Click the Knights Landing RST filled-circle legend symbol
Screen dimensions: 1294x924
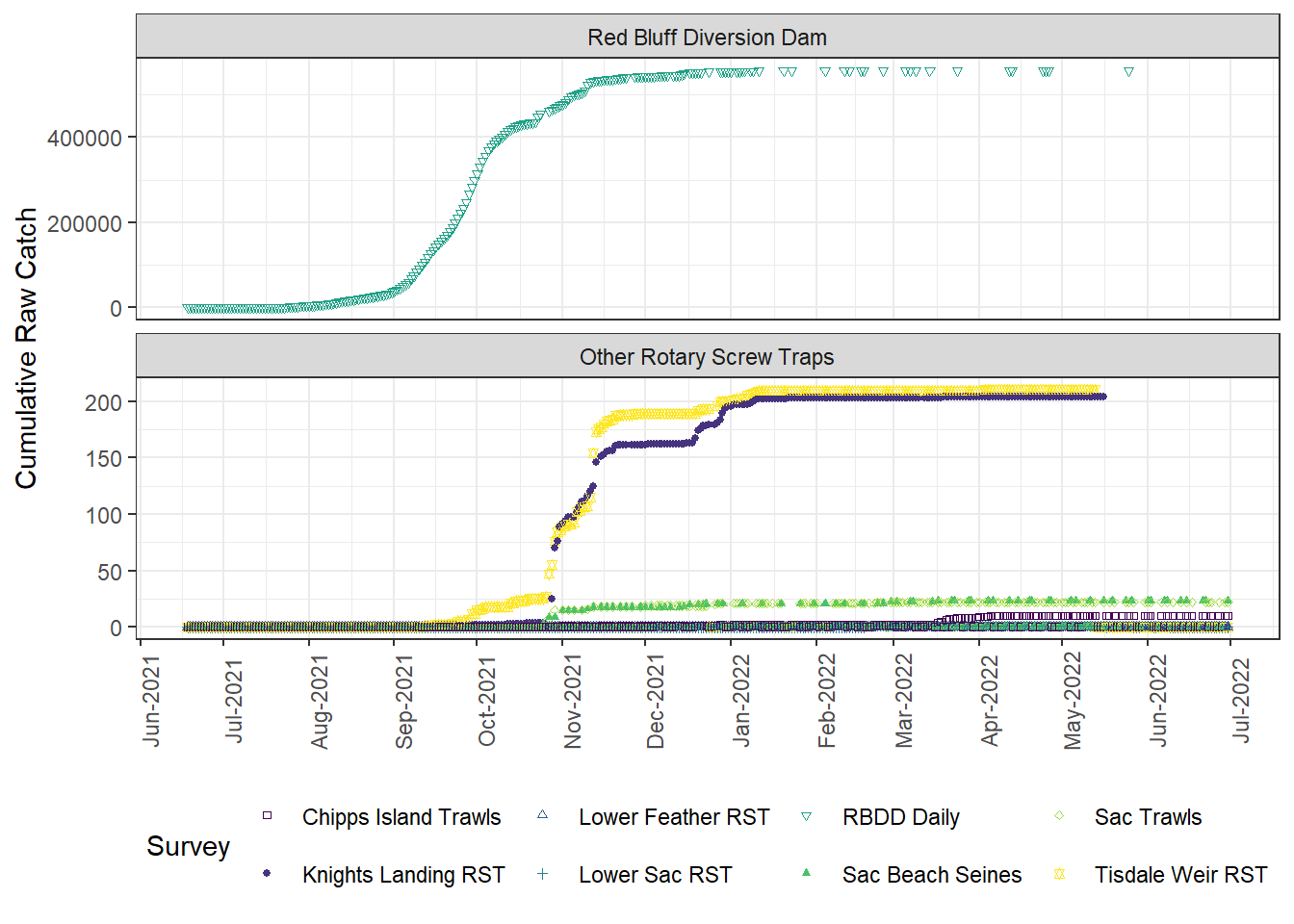click(x=267, y=874)
